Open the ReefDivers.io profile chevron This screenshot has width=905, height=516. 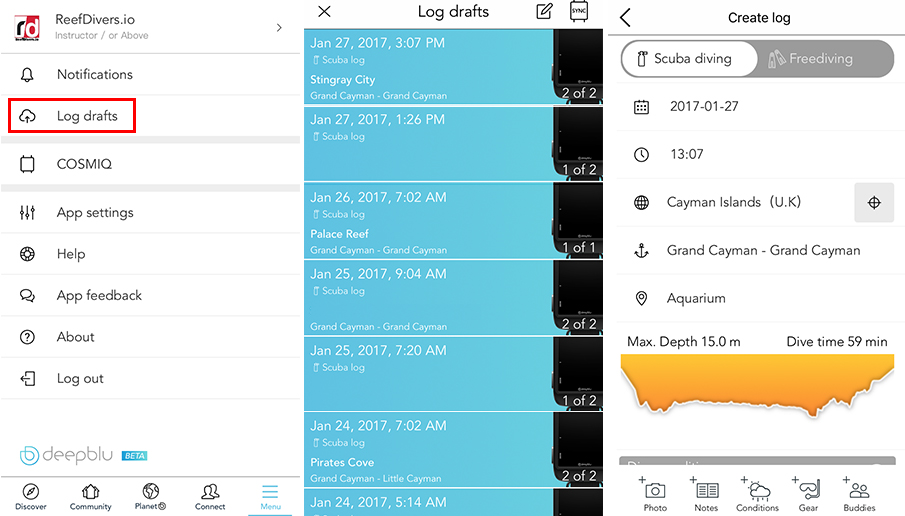[279, 28]
